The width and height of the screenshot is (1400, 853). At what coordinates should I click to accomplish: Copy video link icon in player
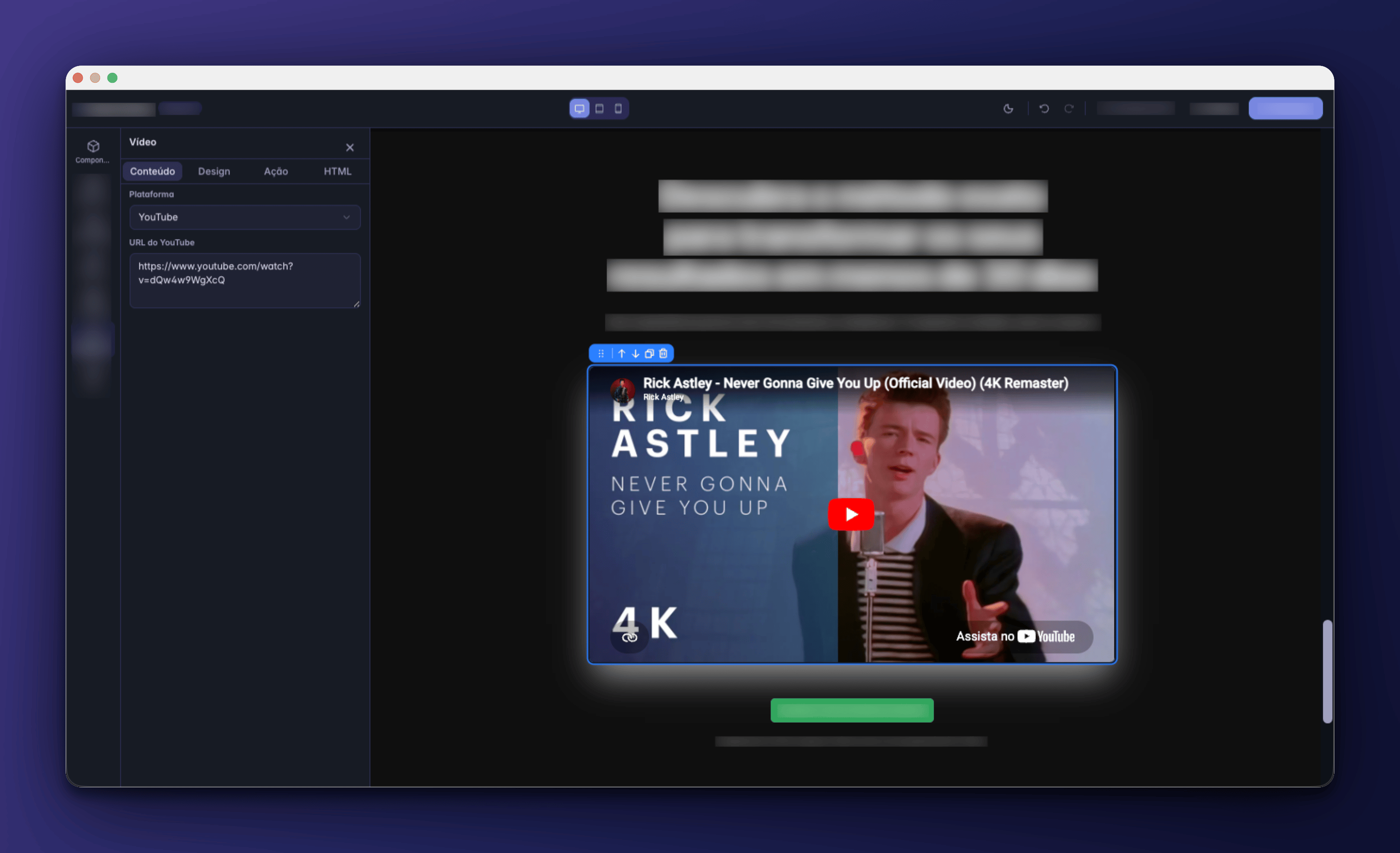tap(629, 638)
